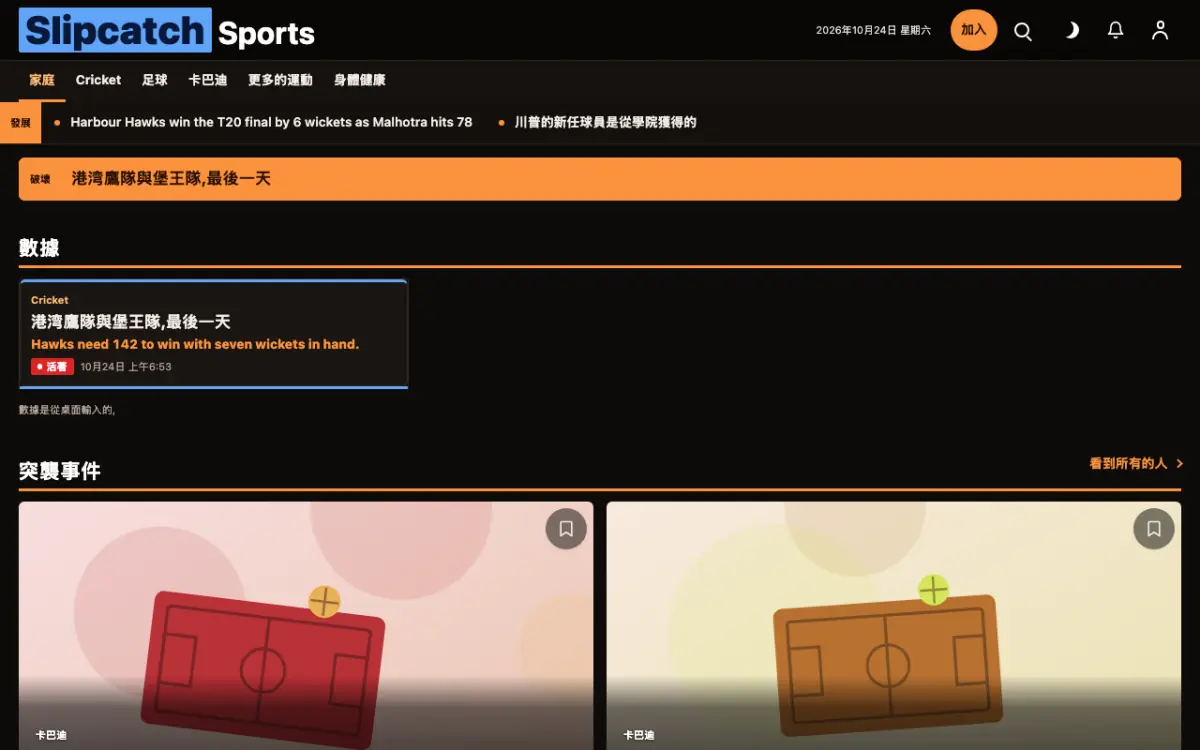1200x750 pixels.
Task: Click the chevron next to 看到所有的人
Action: tap(1180, 464)
